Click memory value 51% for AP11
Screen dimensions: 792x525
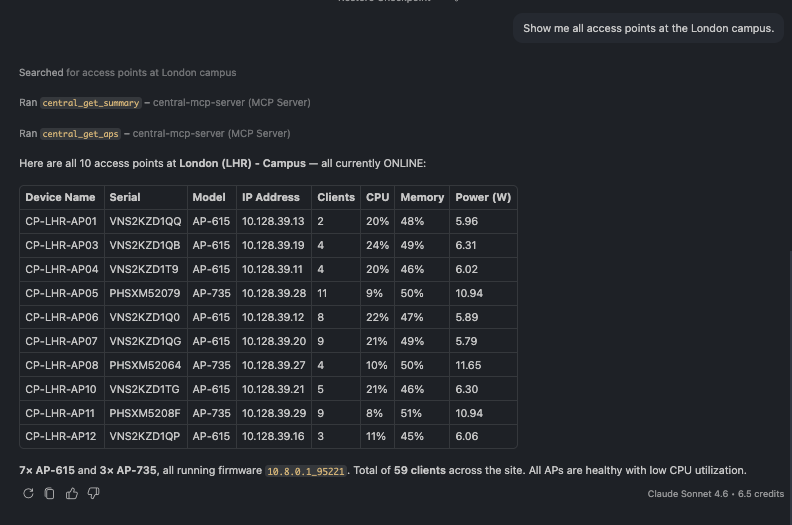[x=411, y=413]
